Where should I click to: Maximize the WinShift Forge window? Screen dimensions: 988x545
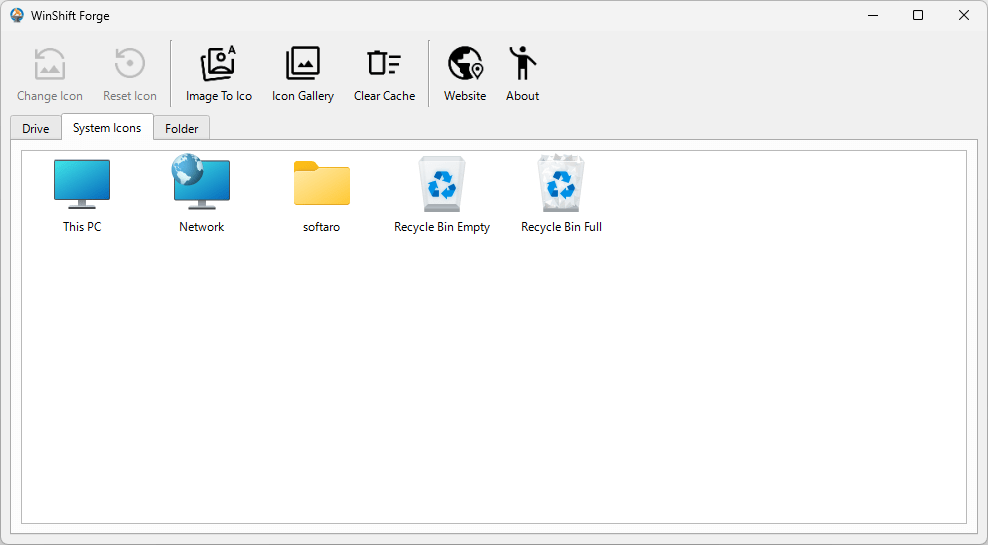[918, 15]
